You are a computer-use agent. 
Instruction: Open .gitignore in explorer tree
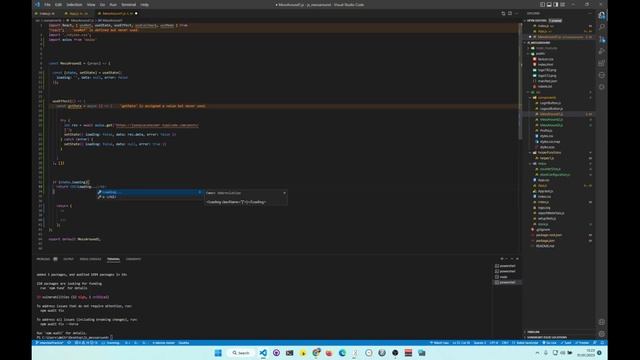[x=543, y=230]
